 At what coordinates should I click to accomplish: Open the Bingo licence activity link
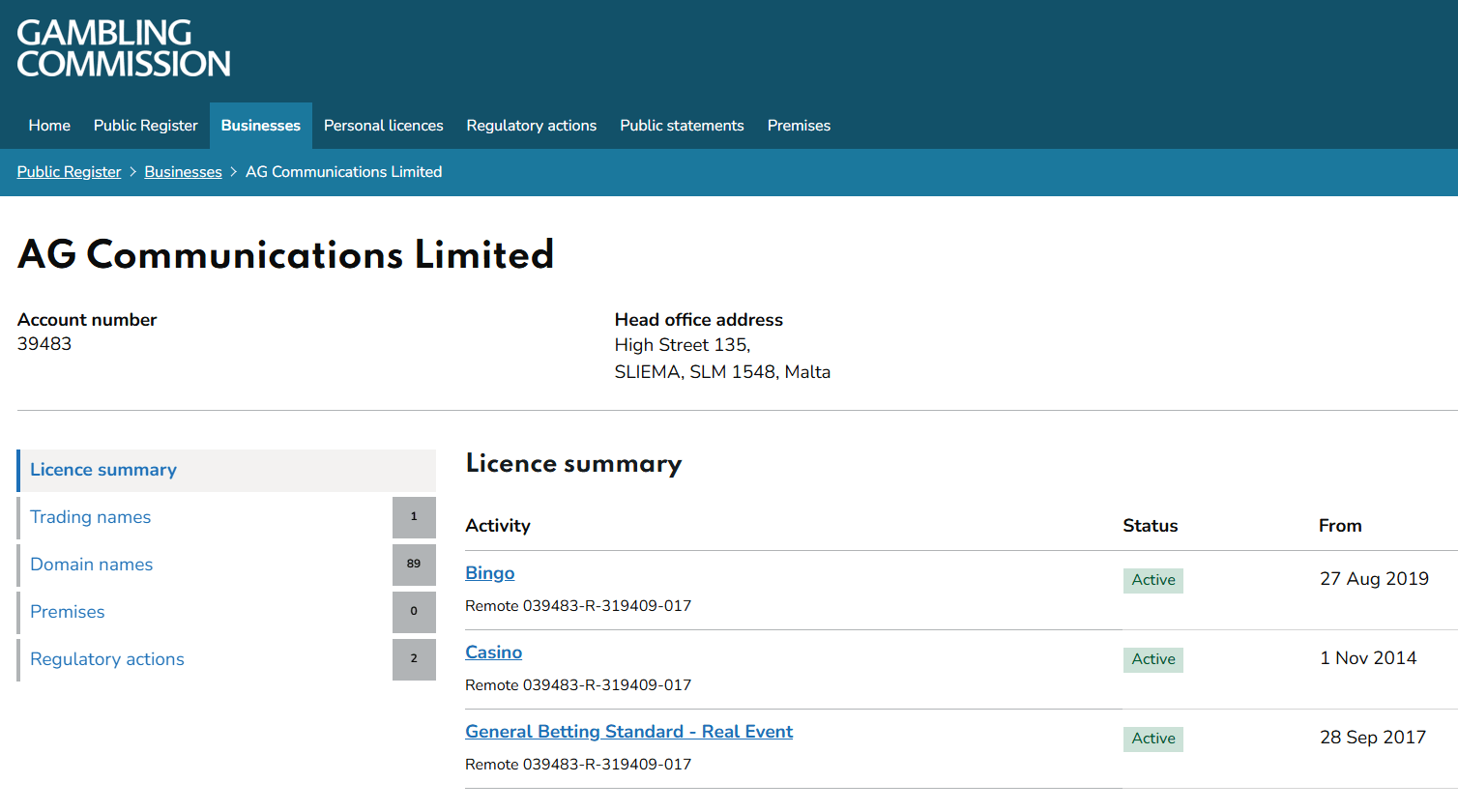click(x=490, y=573)
